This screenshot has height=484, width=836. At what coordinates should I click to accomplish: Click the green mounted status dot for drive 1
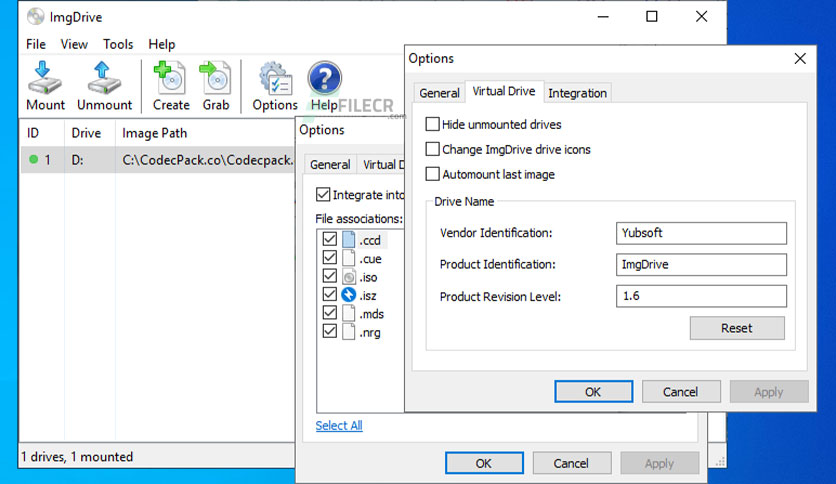tap(34, 159)
